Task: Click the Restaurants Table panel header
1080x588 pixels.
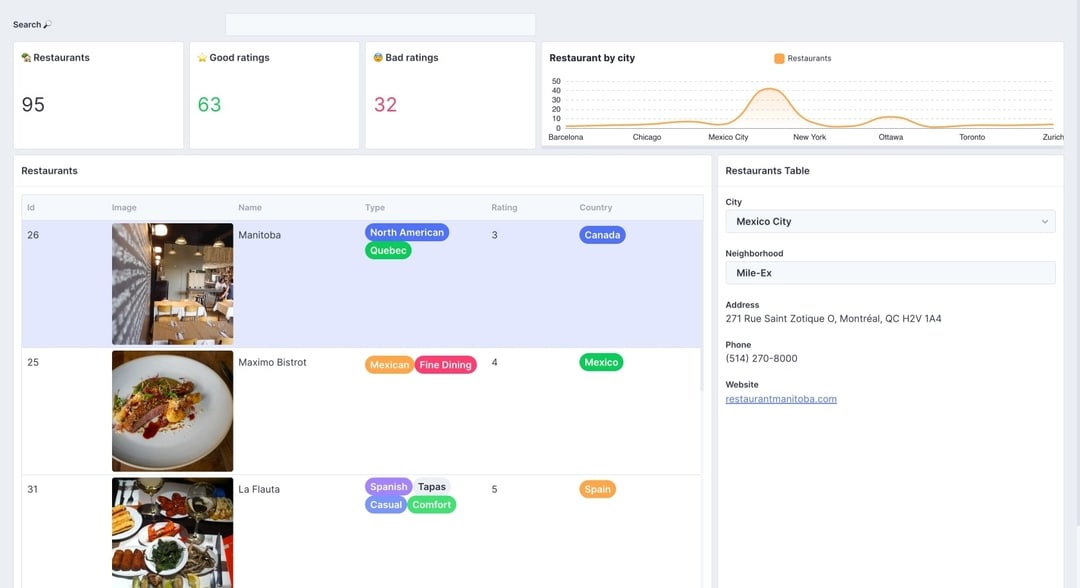Action: tap(768, 170)
